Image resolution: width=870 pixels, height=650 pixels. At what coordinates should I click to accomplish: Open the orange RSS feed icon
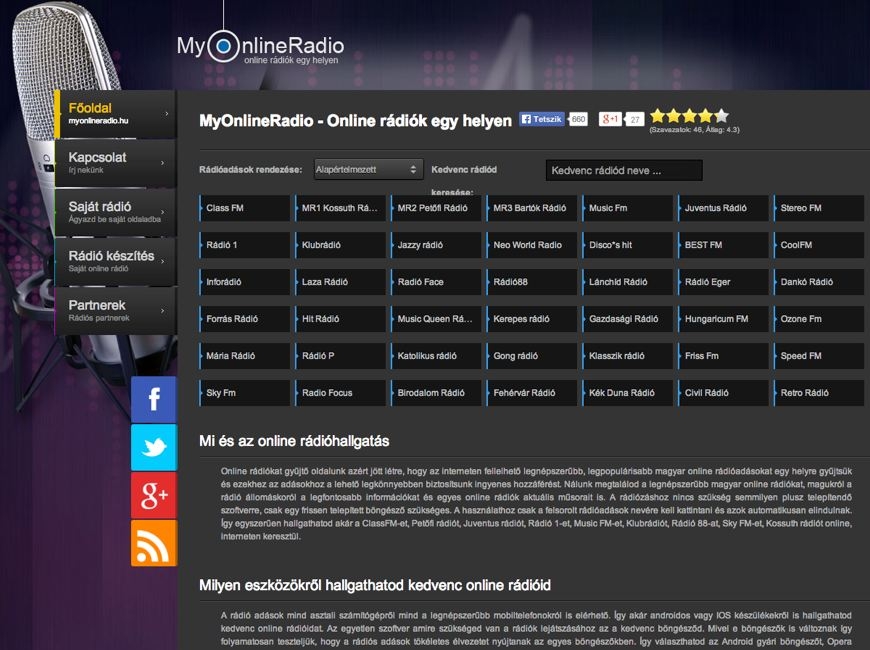[x=154, y=543]
